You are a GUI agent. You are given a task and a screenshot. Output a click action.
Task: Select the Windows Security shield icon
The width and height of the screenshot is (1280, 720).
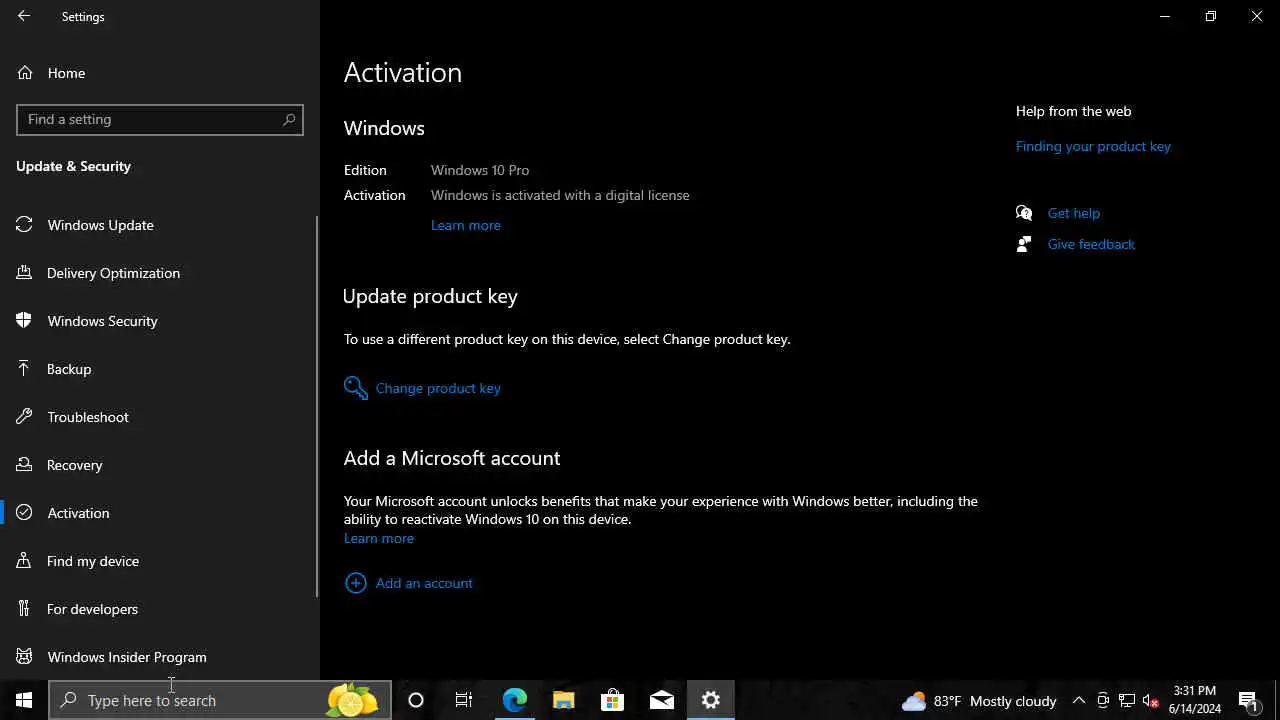coord(25,321)
